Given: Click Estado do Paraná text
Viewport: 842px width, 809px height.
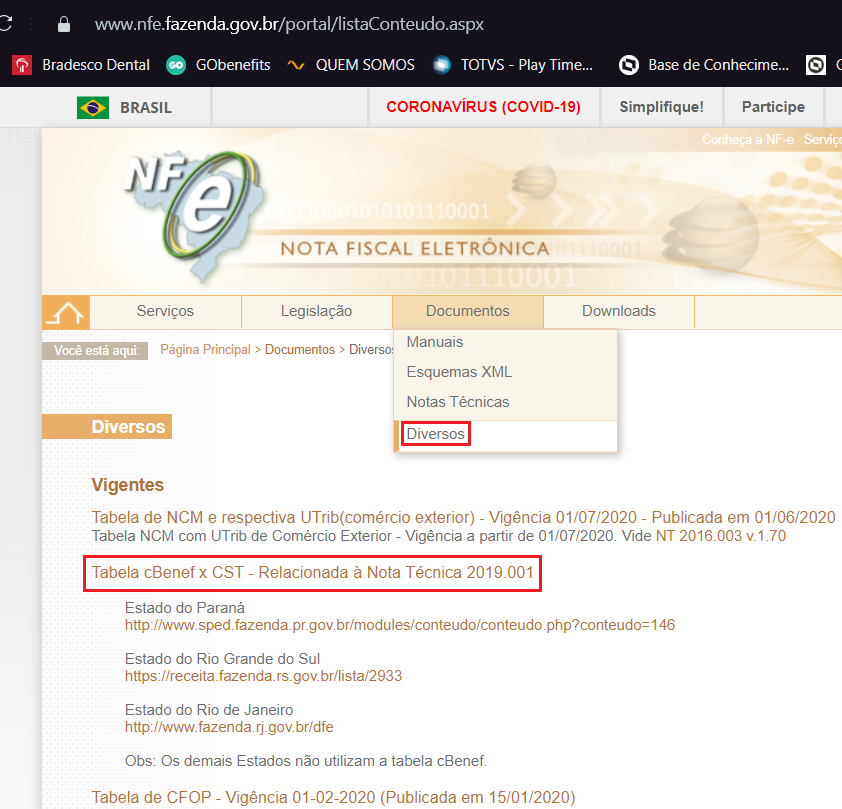Looking at the screenshot, I should 185,608.
